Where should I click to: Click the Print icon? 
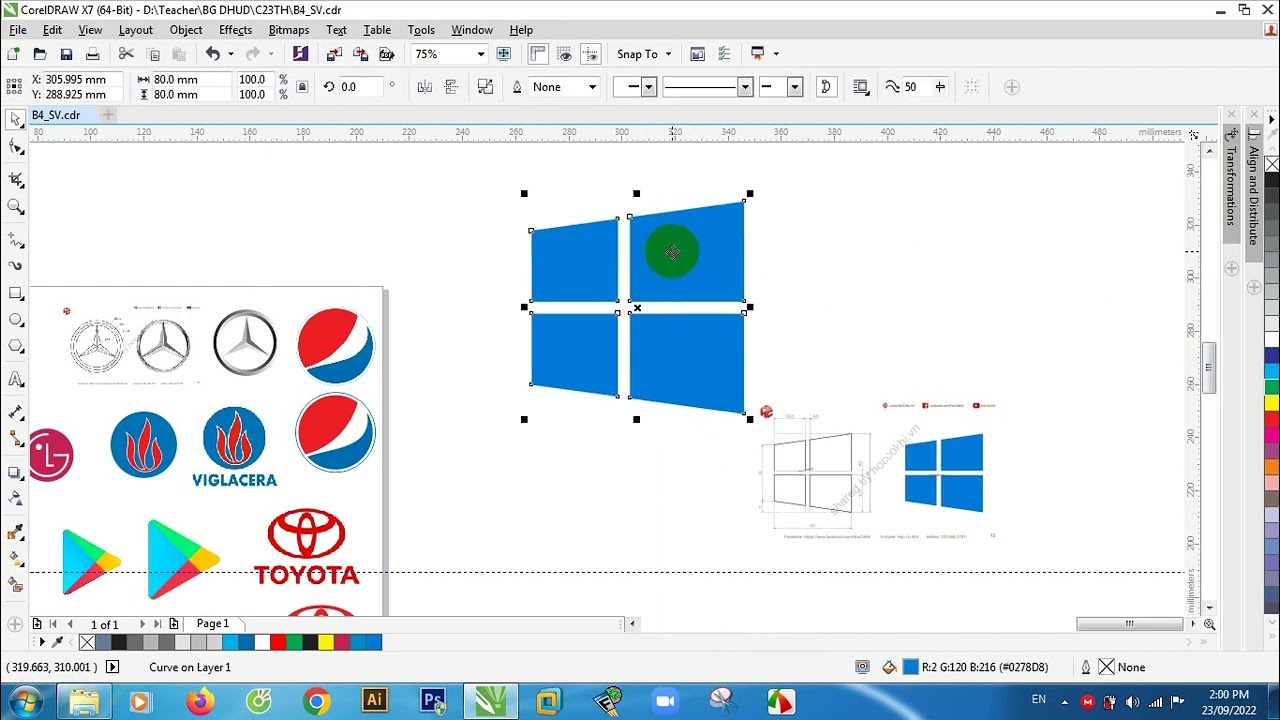pyautogui.click(x=93, y=54)
